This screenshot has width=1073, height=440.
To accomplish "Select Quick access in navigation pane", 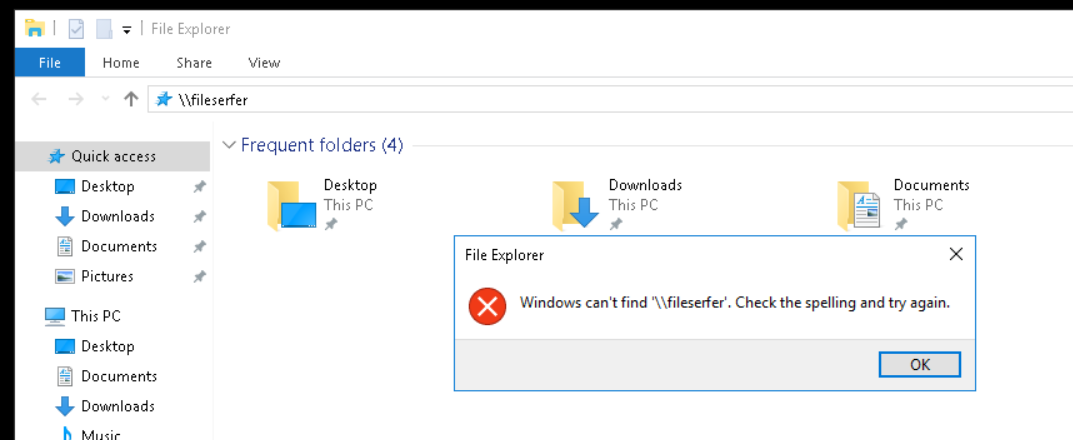I will [112, 156].
